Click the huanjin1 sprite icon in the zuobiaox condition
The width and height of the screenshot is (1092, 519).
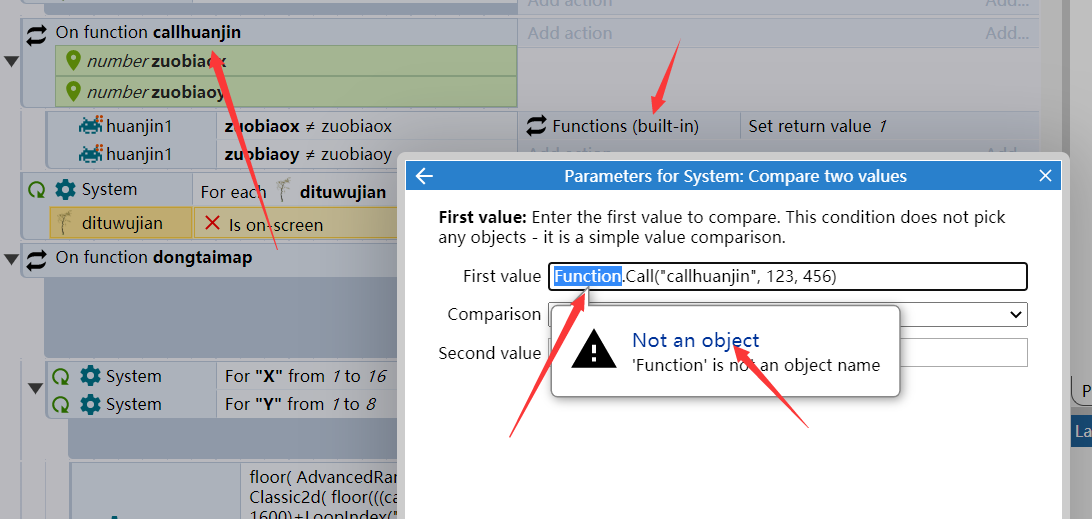point(91,126)
